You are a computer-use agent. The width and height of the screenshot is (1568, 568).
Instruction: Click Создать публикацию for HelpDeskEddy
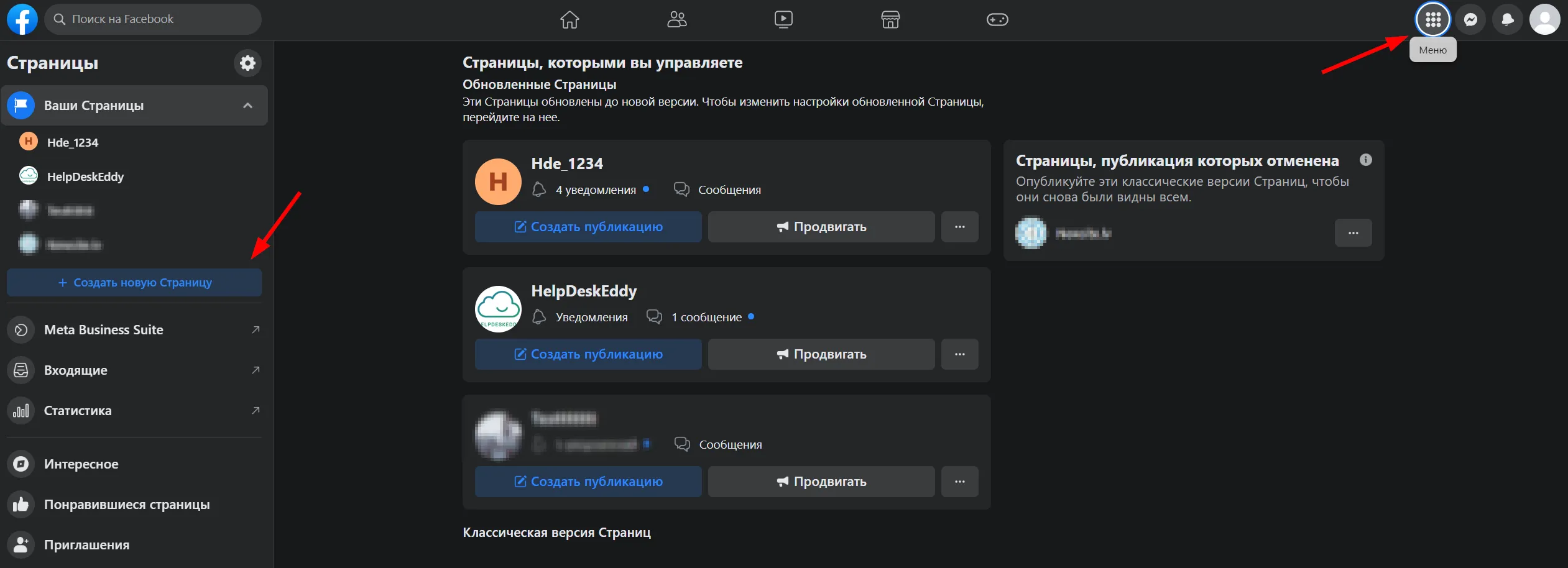tap(588, 354)
